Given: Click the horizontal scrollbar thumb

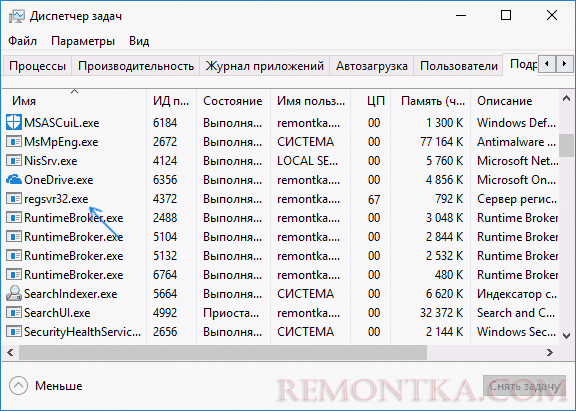Looking at the screenshot, I should click(223, 353).
